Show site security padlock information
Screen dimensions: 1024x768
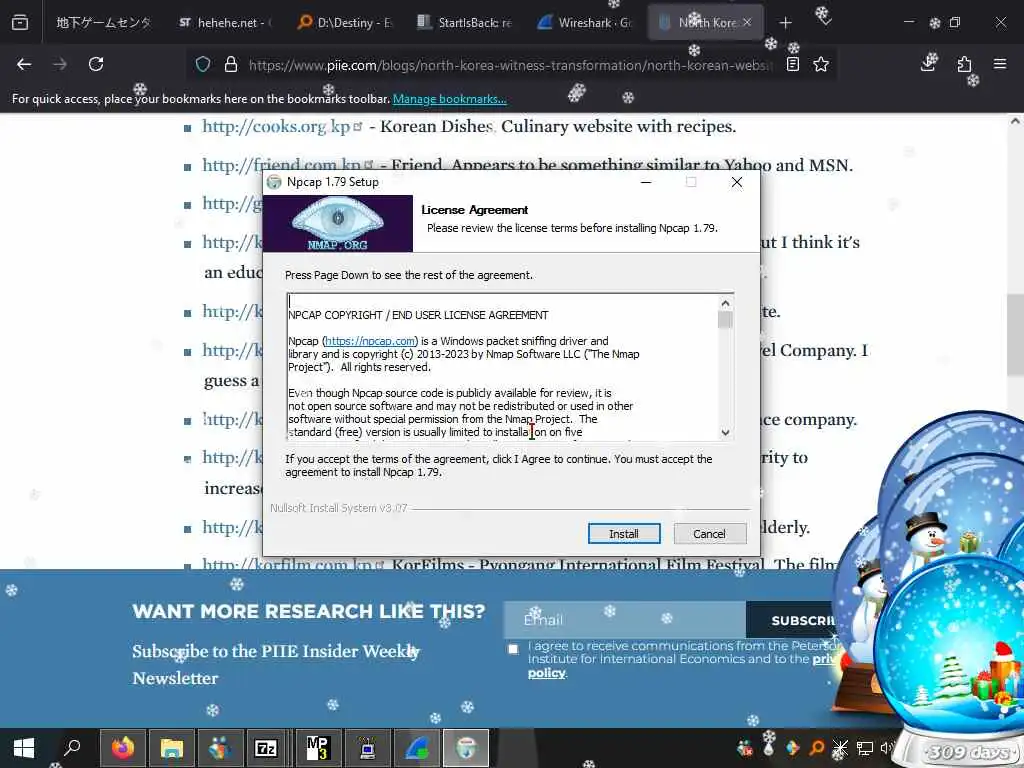[231, 64]
